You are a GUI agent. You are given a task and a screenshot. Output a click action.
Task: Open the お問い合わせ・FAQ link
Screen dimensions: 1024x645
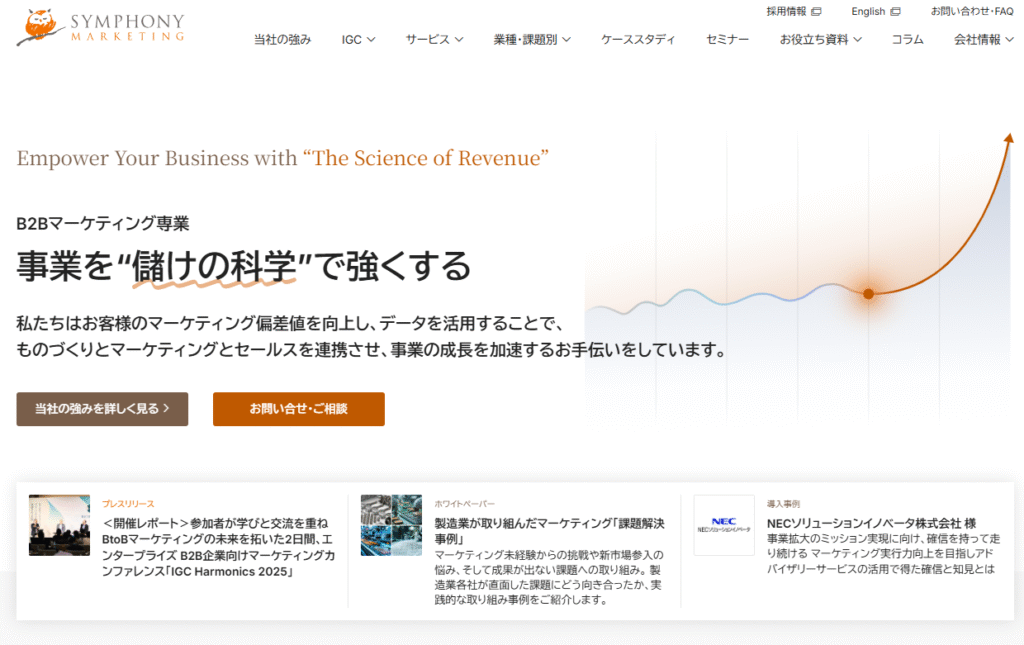[x=971, y=12]
